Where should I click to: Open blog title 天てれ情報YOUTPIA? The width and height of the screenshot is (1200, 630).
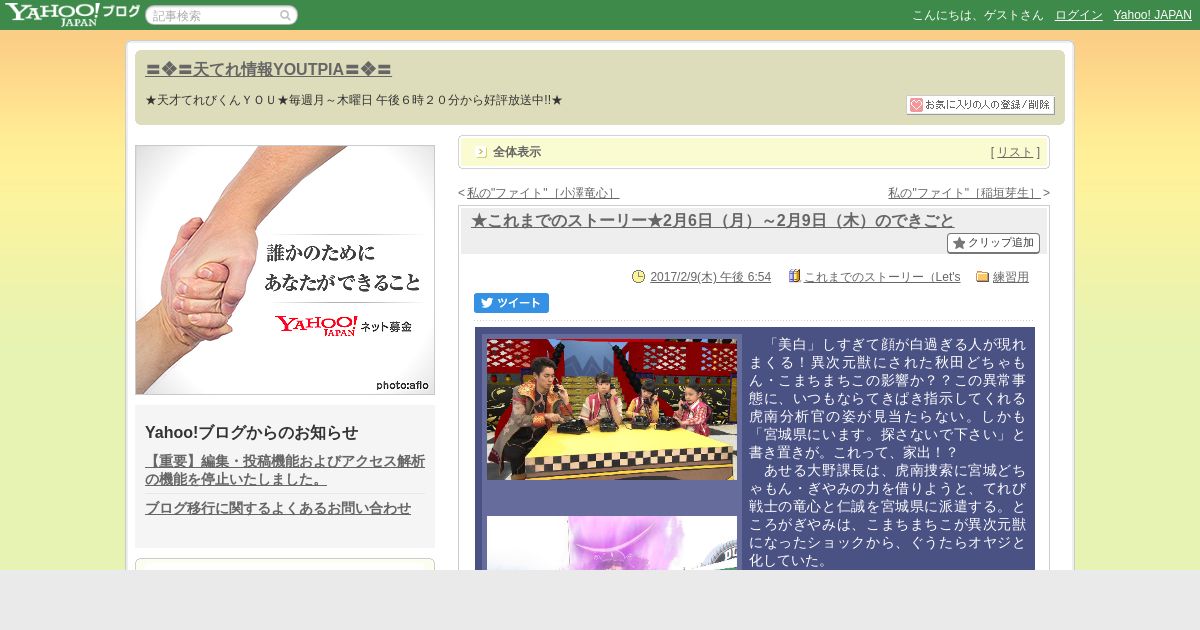pos(268,70)
